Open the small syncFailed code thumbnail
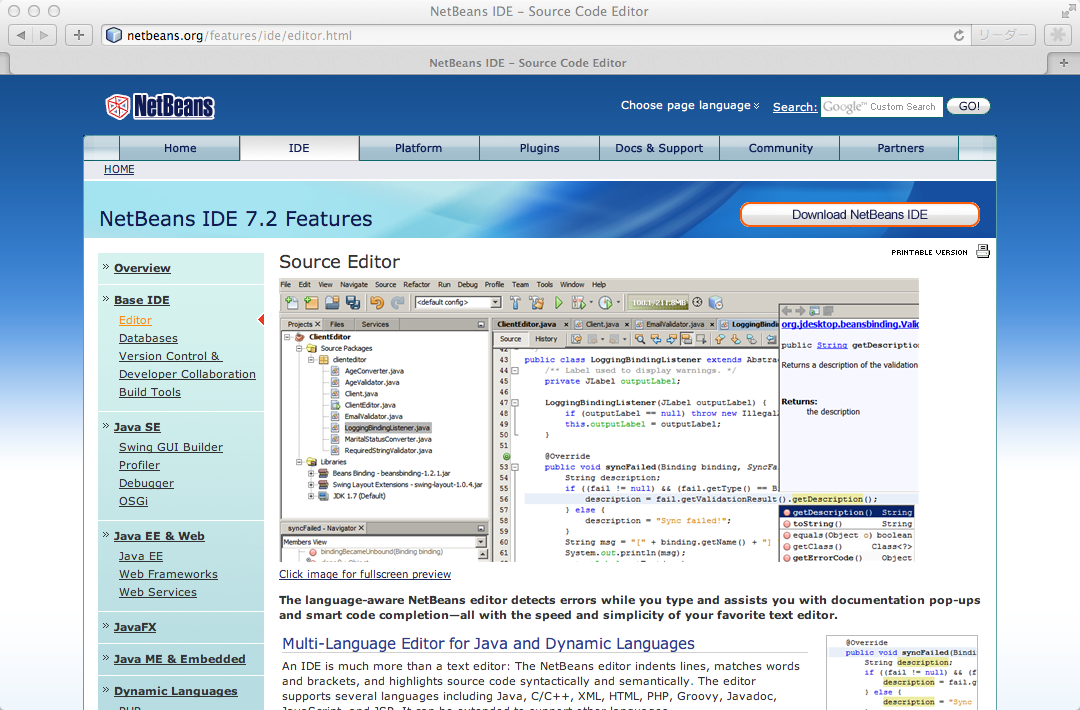The height and width of the screenshot is (710, 1080). [x=902, y=672]
